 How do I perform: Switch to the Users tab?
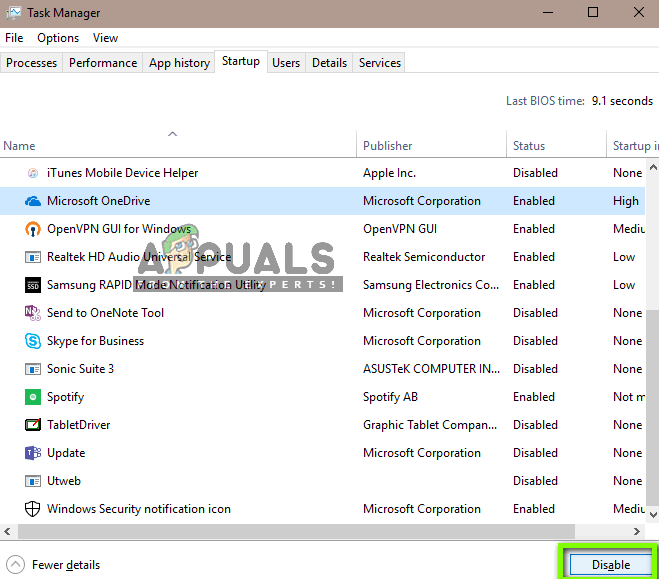[x=286, y=63]
